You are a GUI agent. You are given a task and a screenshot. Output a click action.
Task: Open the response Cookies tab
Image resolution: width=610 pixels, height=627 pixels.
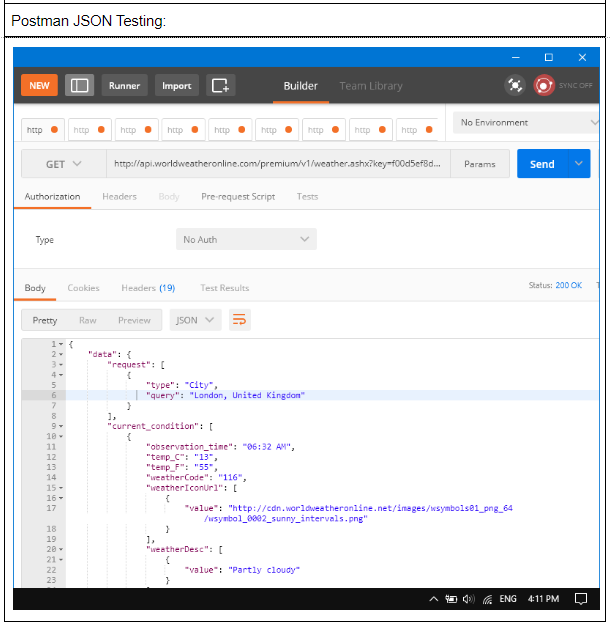pos(83,288)
